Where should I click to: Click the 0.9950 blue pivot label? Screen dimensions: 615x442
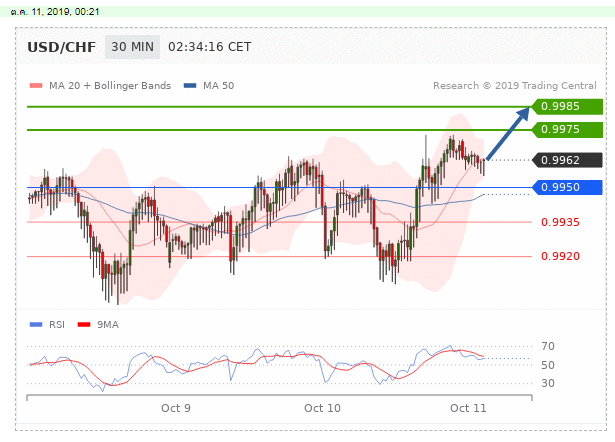click(567, 187)
